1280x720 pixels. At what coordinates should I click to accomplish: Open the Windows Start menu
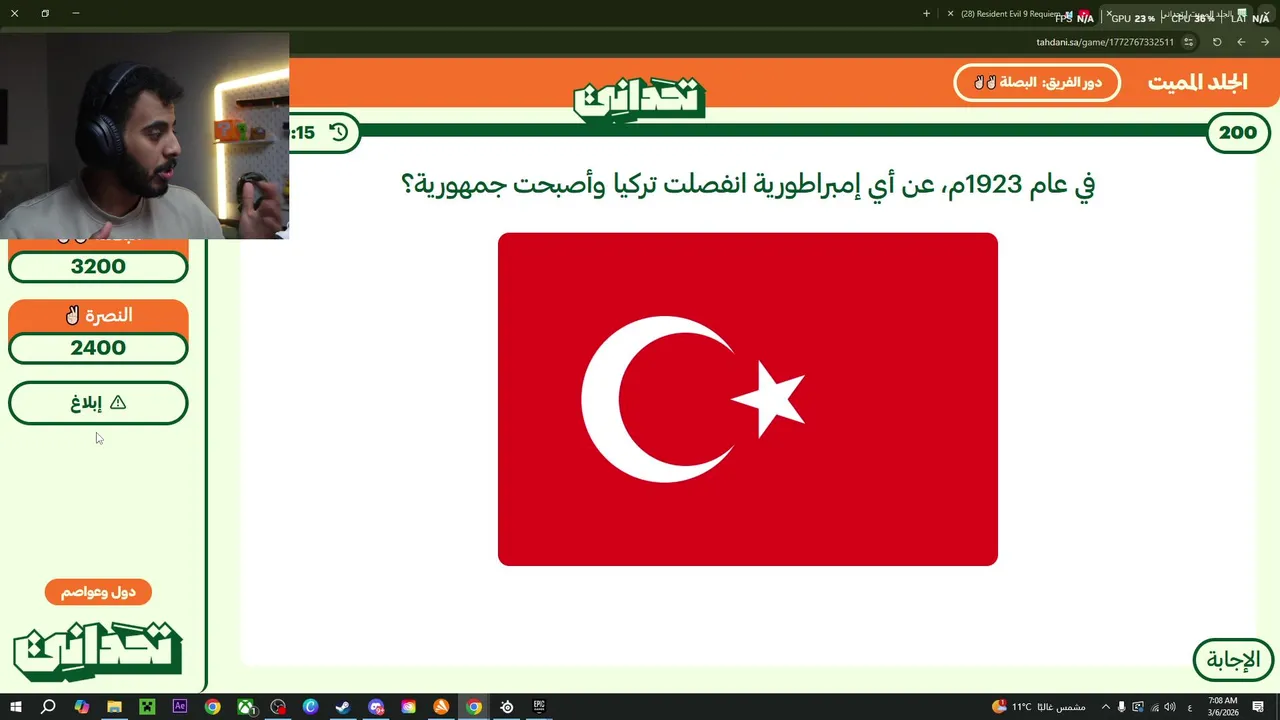point(15,707)
